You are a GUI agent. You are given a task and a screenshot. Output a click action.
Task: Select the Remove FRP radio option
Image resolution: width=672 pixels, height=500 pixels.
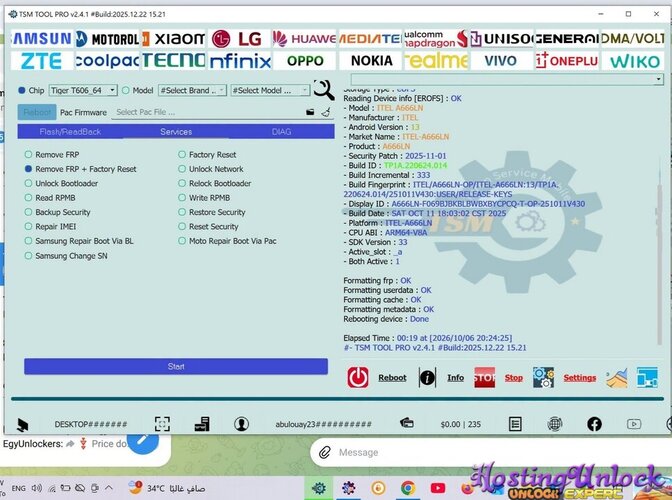pyautogui.click(x=52, y=155)
